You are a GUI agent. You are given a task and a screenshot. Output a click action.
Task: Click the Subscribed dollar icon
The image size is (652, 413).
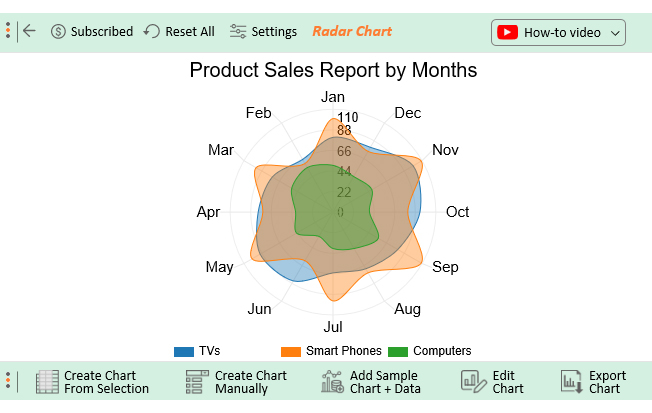58,32
